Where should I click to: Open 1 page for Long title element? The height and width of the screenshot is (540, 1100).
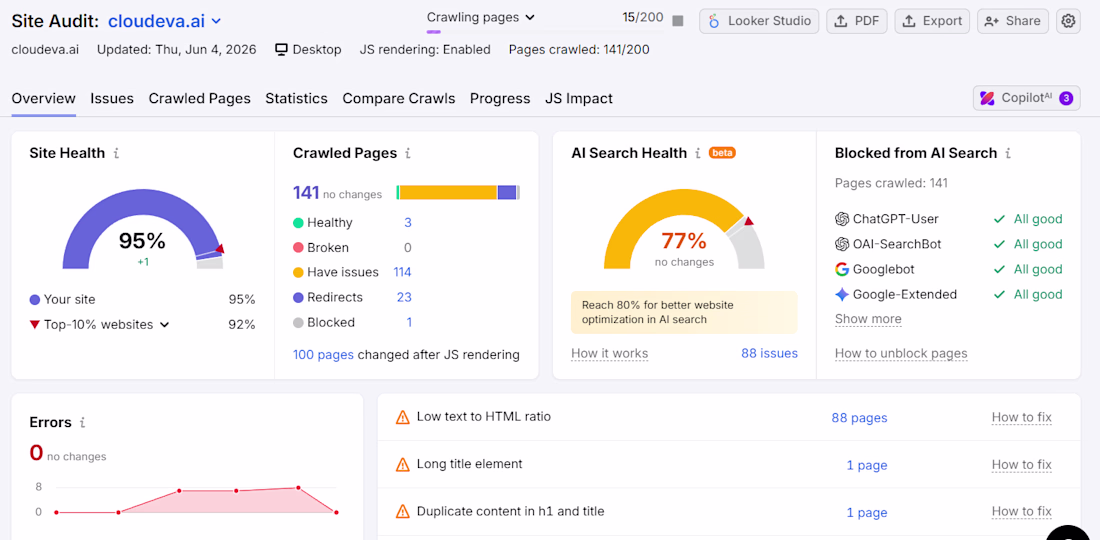tap(867, 465)
